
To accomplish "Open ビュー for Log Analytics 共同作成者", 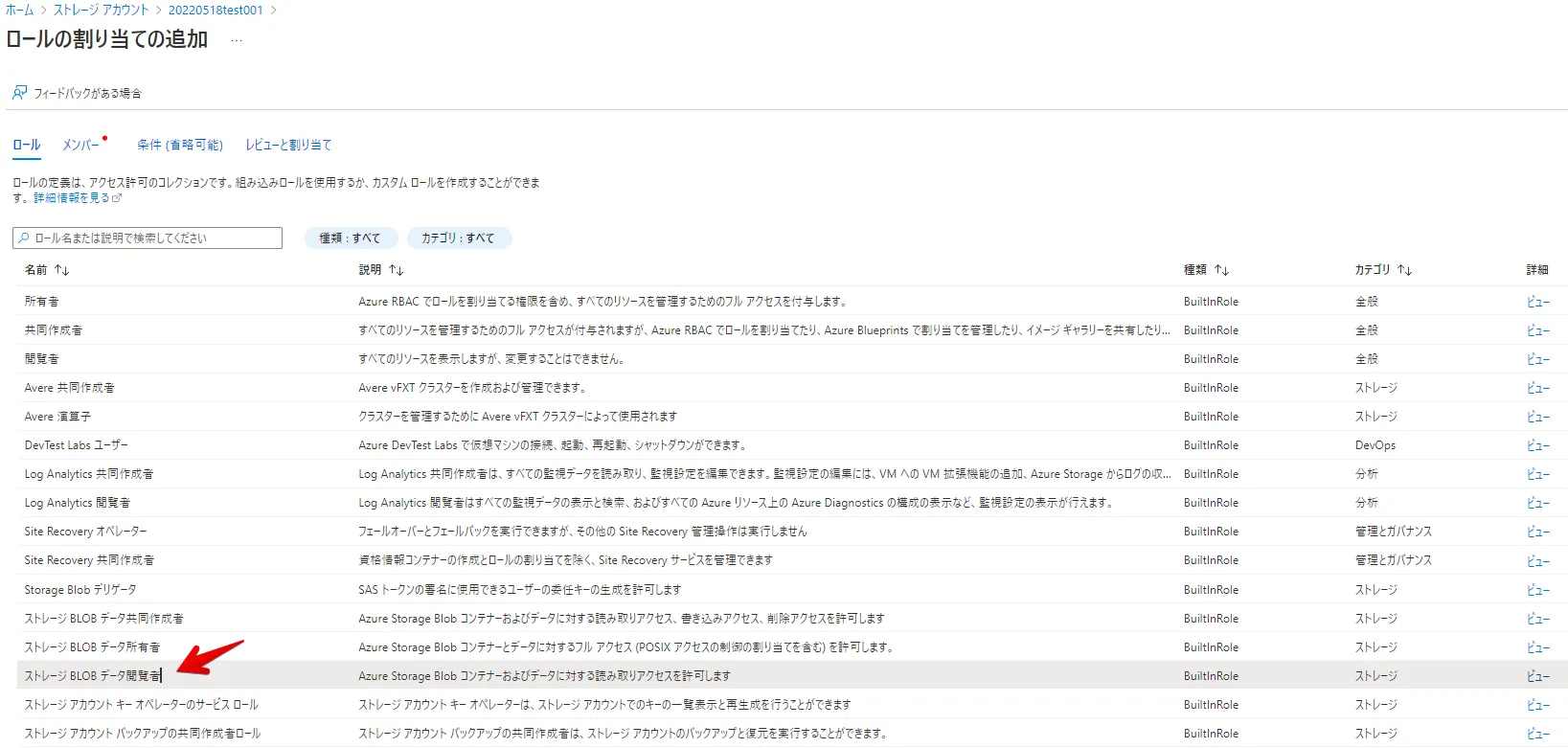I will click(1537, 473).
